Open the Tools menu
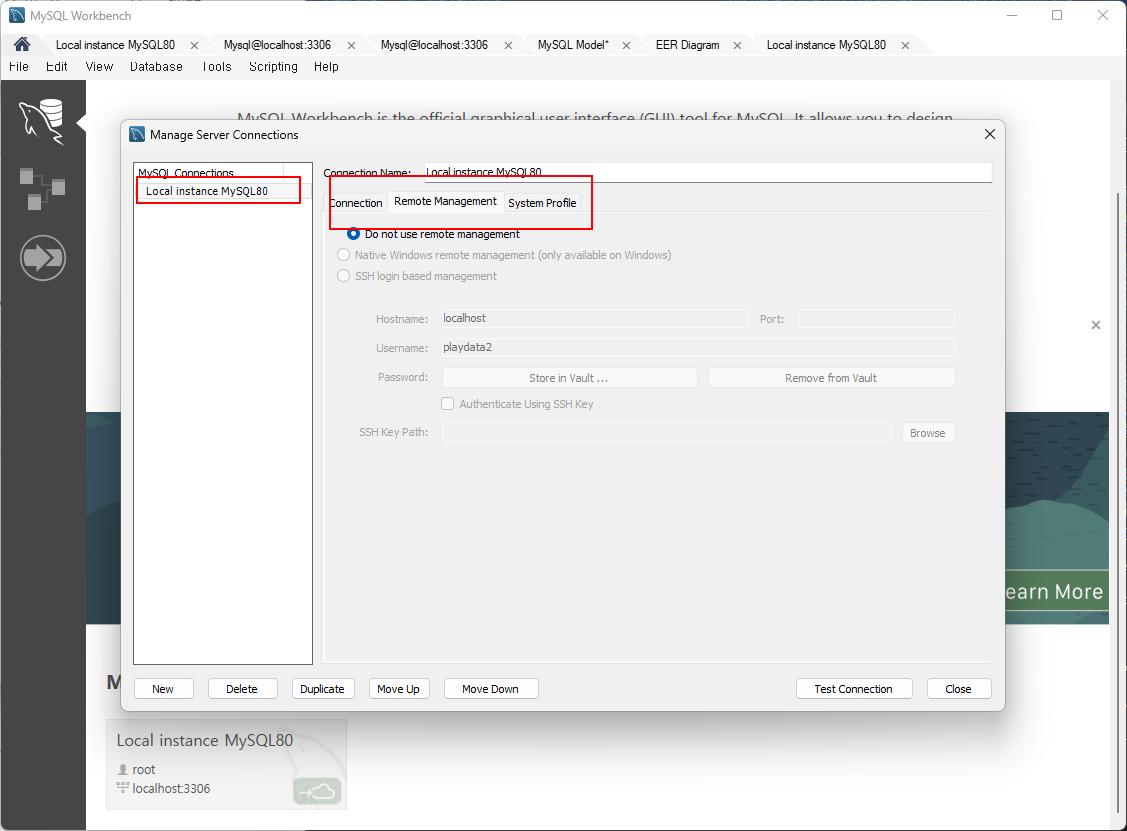The height and width of the screenshot is (831, 1127). [x=216, y=66]
